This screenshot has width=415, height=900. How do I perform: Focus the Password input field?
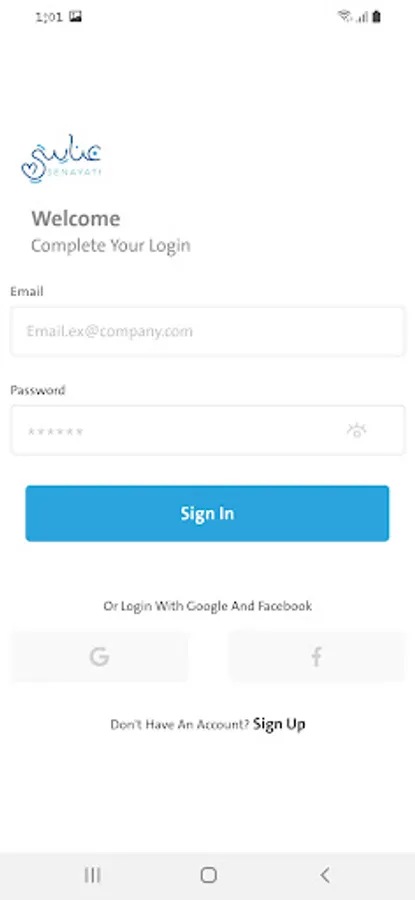coord(207,430)
